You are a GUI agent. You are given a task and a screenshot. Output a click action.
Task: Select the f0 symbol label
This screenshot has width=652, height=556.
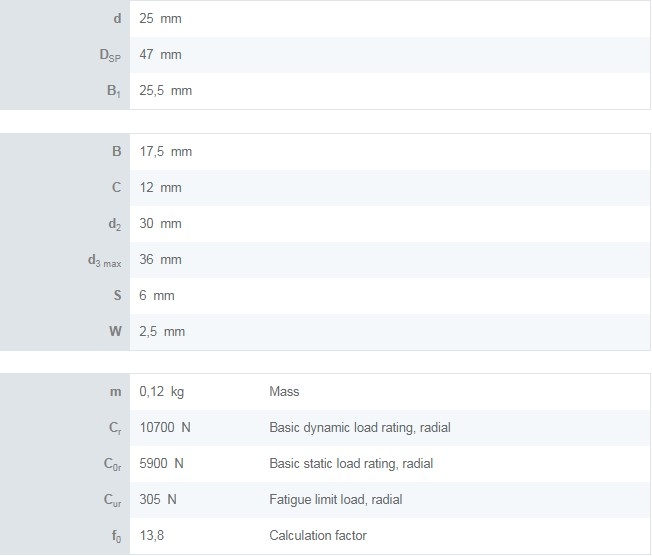click(x=116, y=536)
